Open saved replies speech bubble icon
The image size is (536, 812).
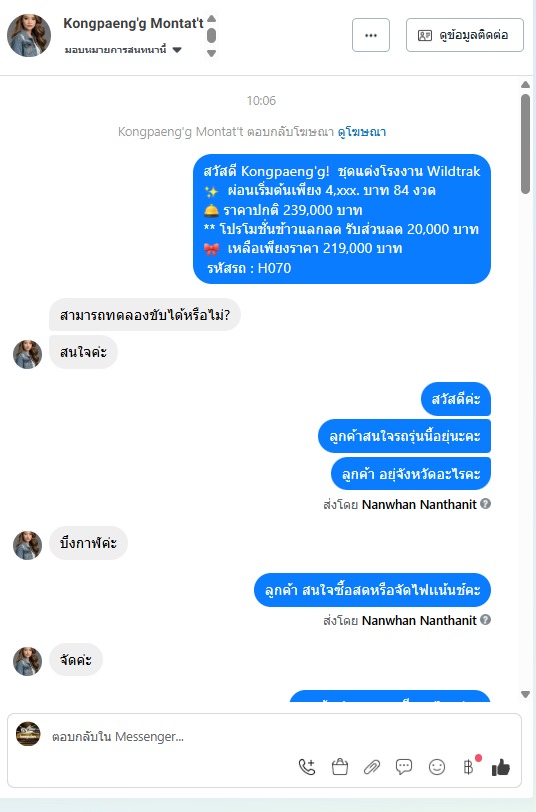point(404,767)
